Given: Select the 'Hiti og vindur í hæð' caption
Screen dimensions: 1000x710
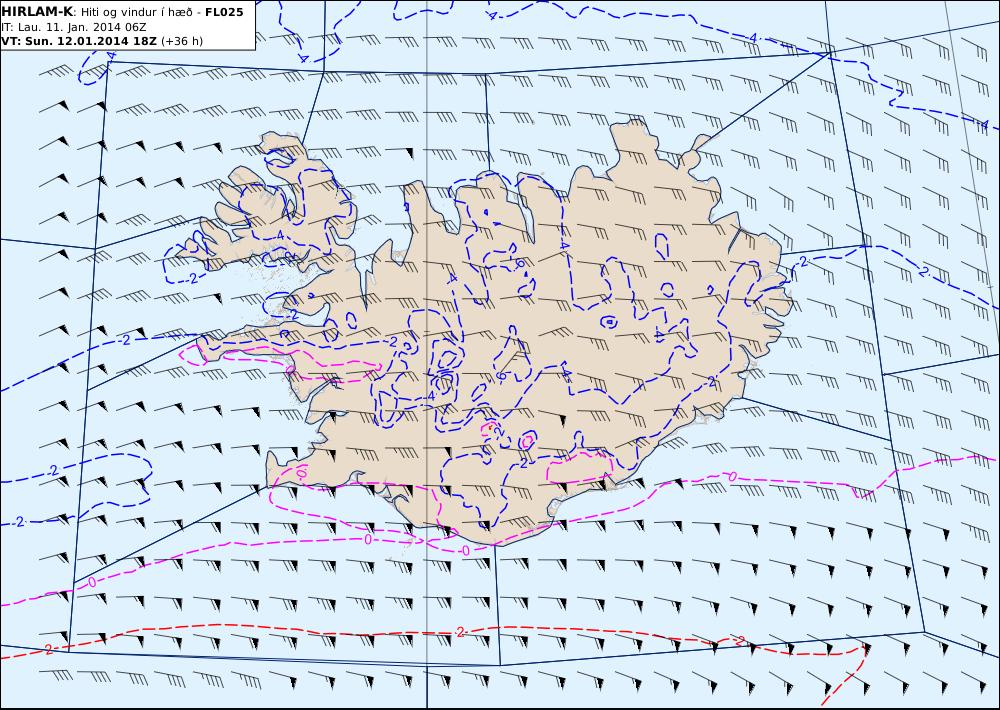Looking at the screenshot, I should (137, 13).
